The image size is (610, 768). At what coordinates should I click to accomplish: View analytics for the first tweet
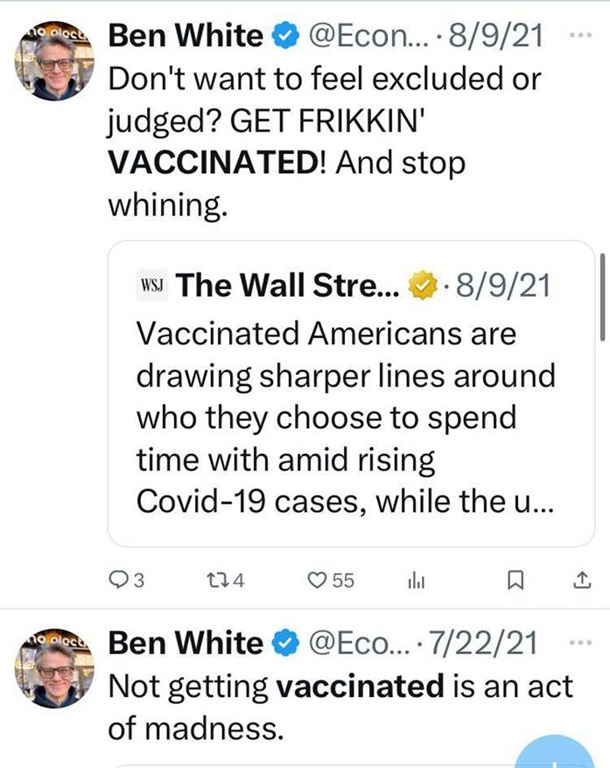412,580
